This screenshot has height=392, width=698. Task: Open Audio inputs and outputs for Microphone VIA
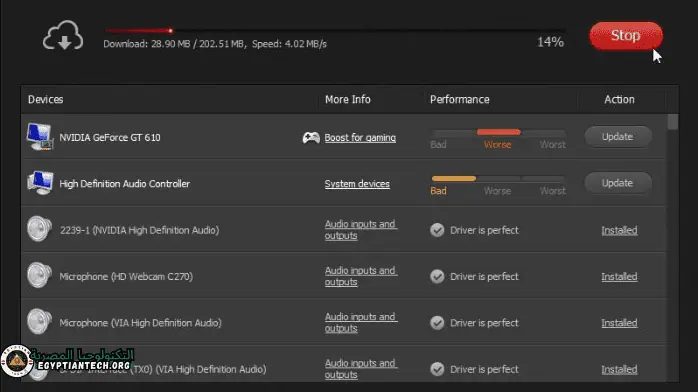[x=361, y=322]
